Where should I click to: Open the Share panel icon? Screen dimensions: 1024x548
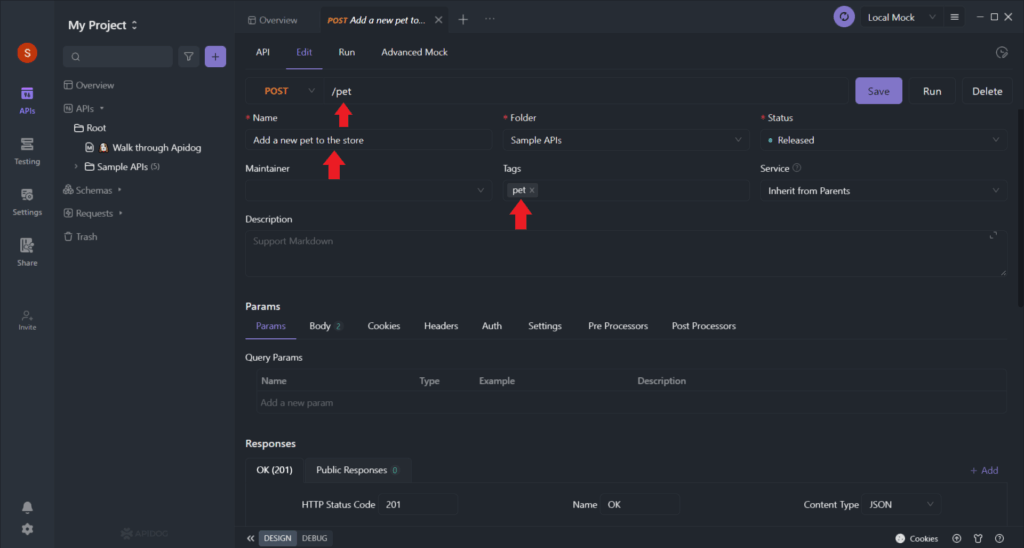[27, 251]
